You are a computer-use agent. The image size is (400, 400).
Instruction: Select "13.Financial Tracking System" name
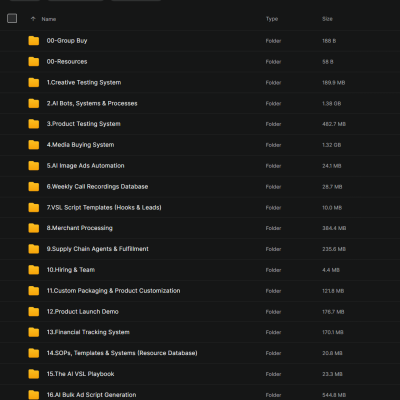pos(88,332)
